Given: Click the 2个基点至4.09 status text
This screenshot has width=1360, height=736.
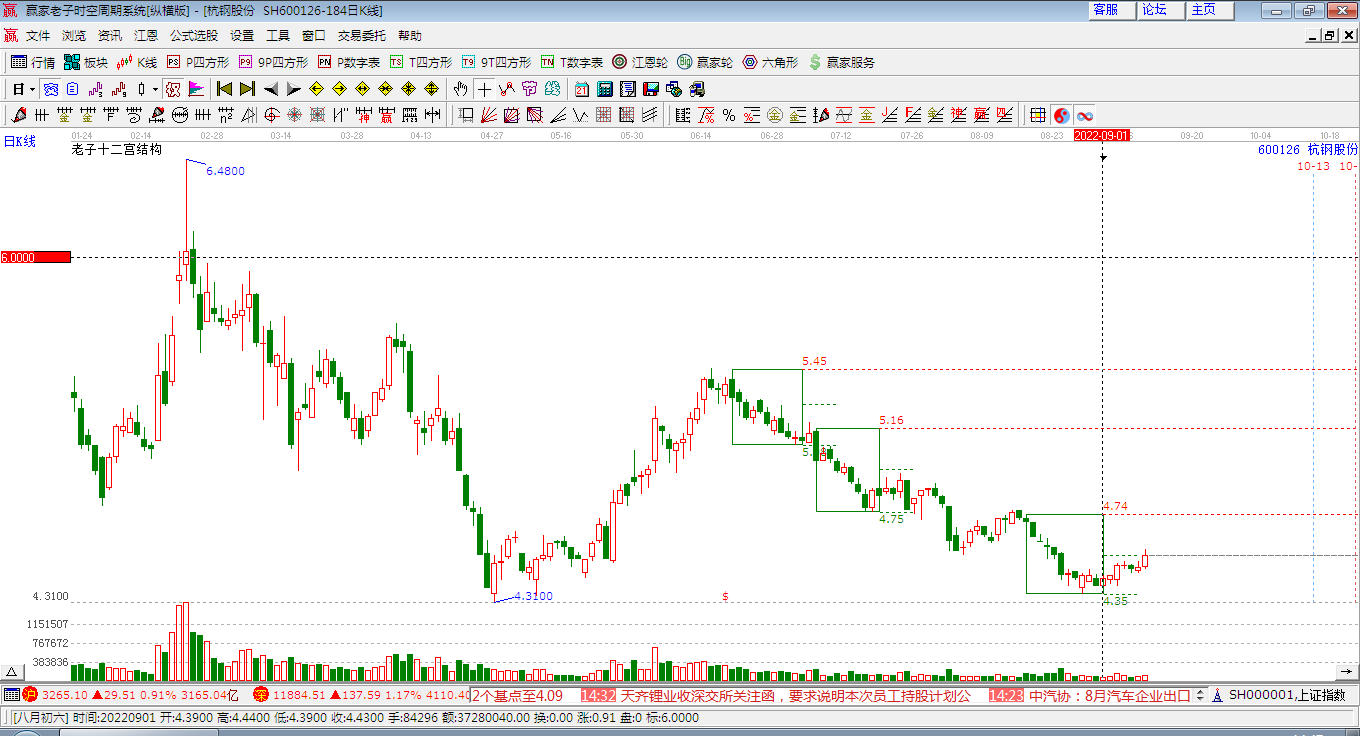Looking at the screenshot, I should pos(517,695).
